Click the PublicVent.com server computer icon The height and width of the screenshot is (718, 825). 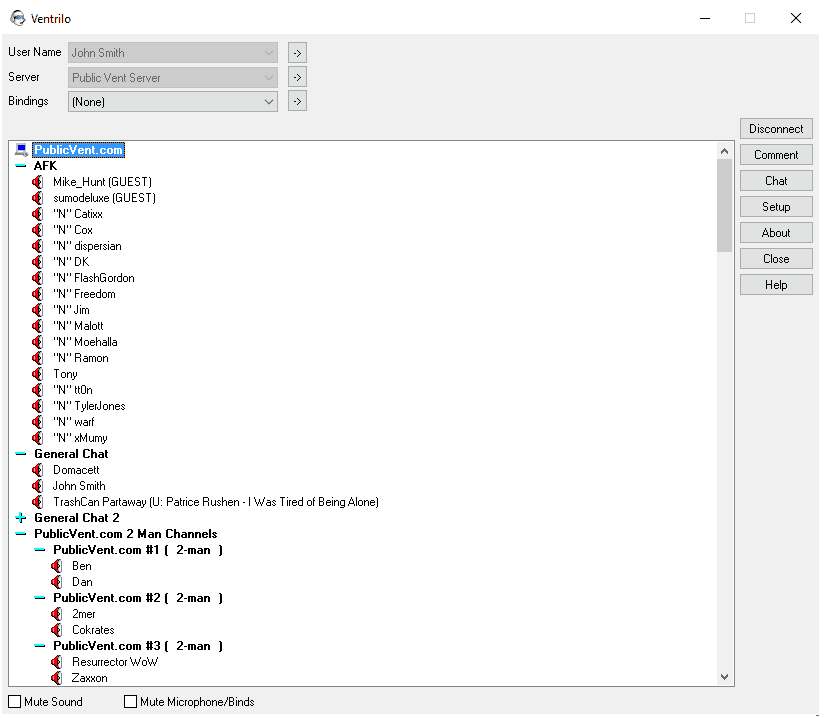click(x=21, y=150)
